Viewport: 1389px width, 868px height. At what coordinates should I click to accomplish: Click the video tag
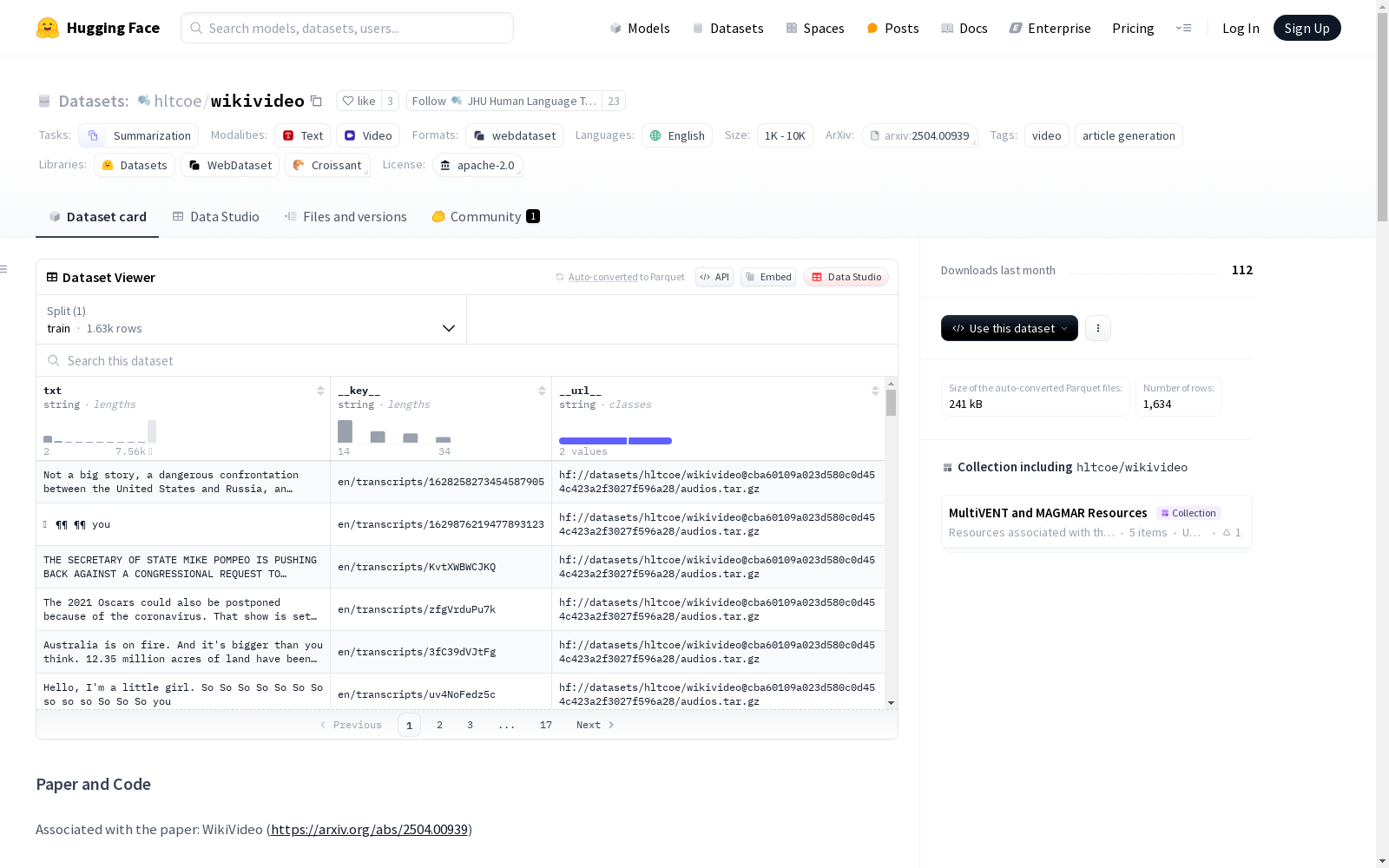[x=1046, y=135]
